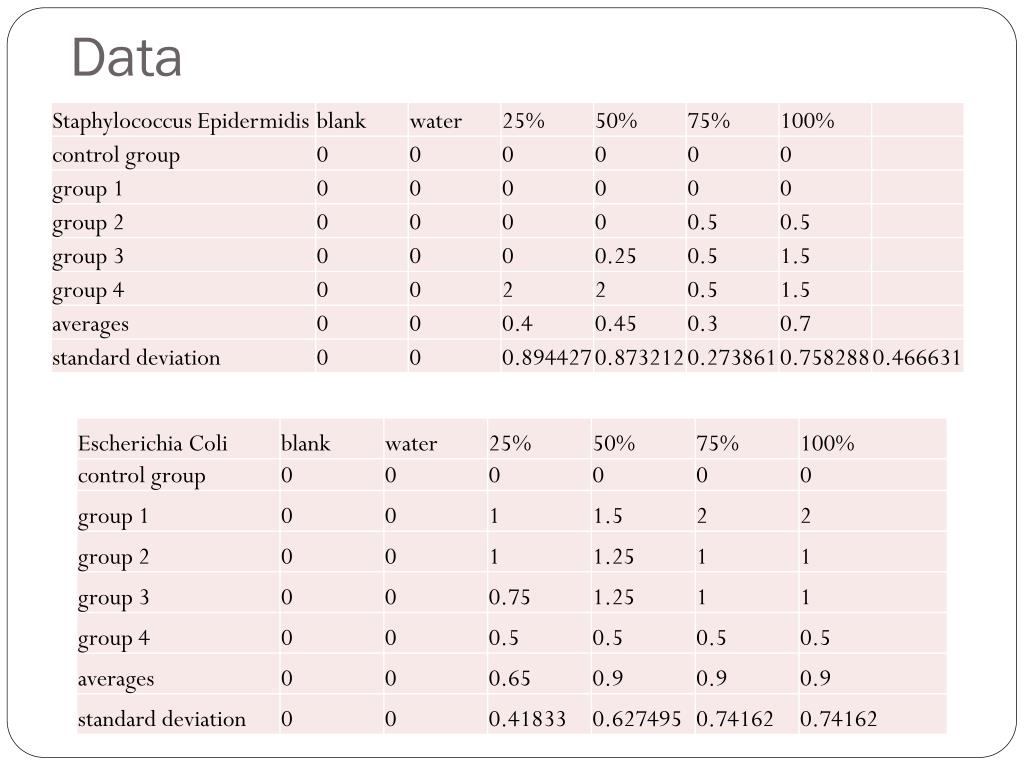Select the 'Staphylococcus Epidermidis' header cell
Image resolution: width=1024 pixels, height=768 pixels.
click(180, 121)
